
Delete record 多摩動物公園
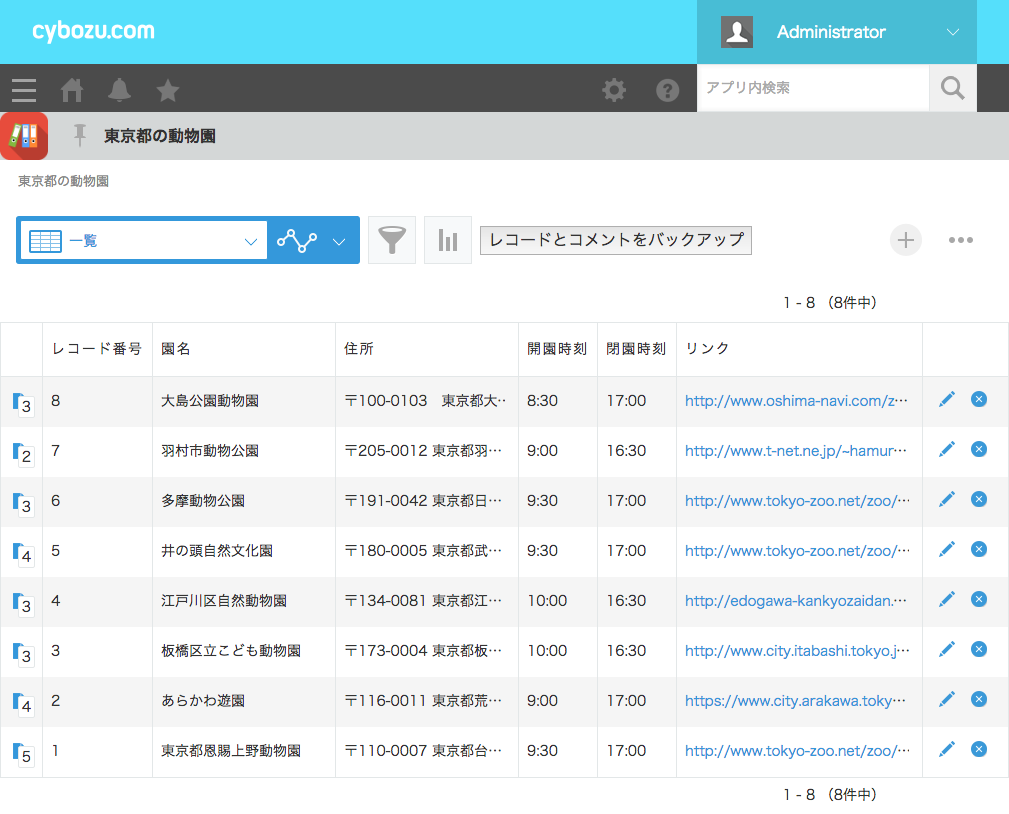[x=979, y=499]
